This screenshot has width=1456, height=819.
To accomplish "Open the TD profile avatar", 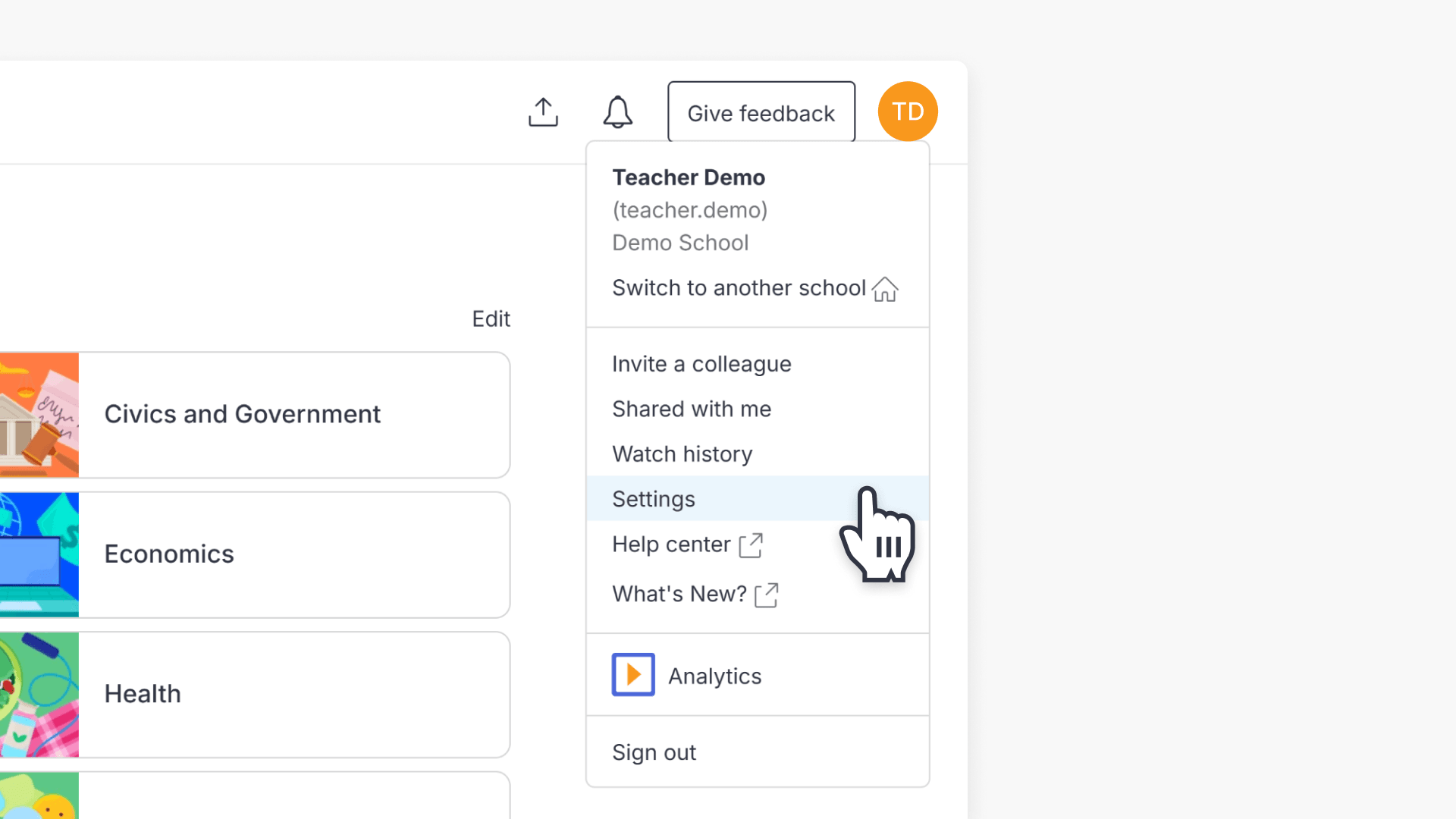I will (x=907, y=111).
